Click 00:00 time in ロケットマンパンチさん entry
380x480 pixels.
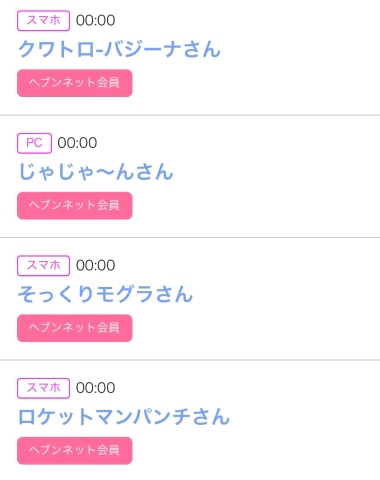pyautogui.click(x=96, y=388)
